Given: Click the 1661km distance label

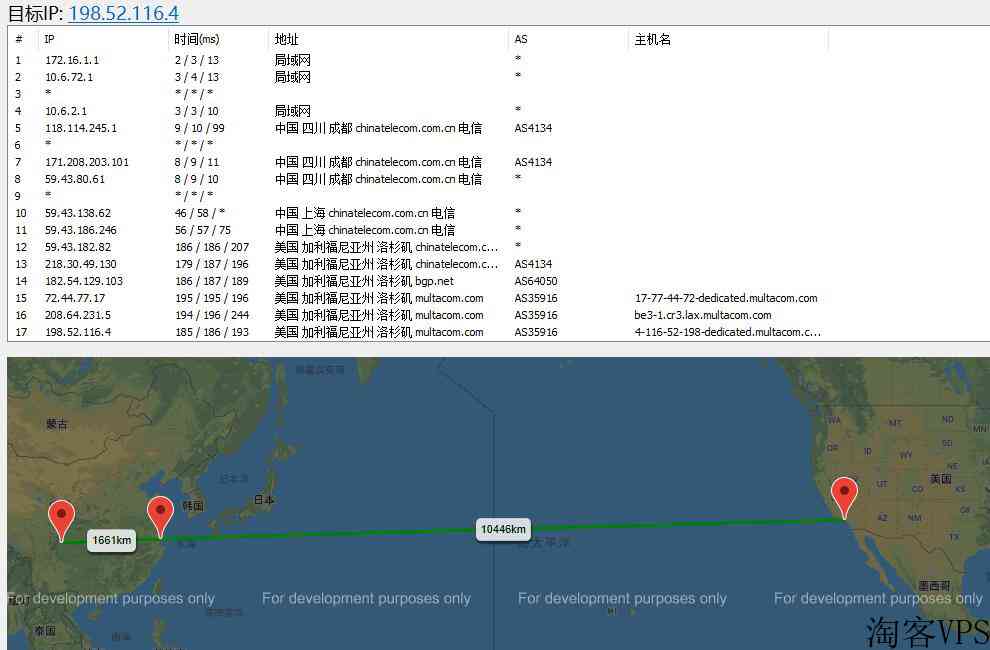Looking at the screenshot, I should pos(112,540).
